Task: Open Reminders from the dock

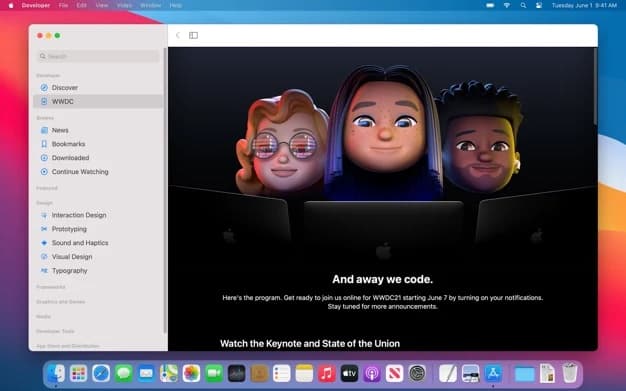Action: pyautogui.click(x=281, y=374)
